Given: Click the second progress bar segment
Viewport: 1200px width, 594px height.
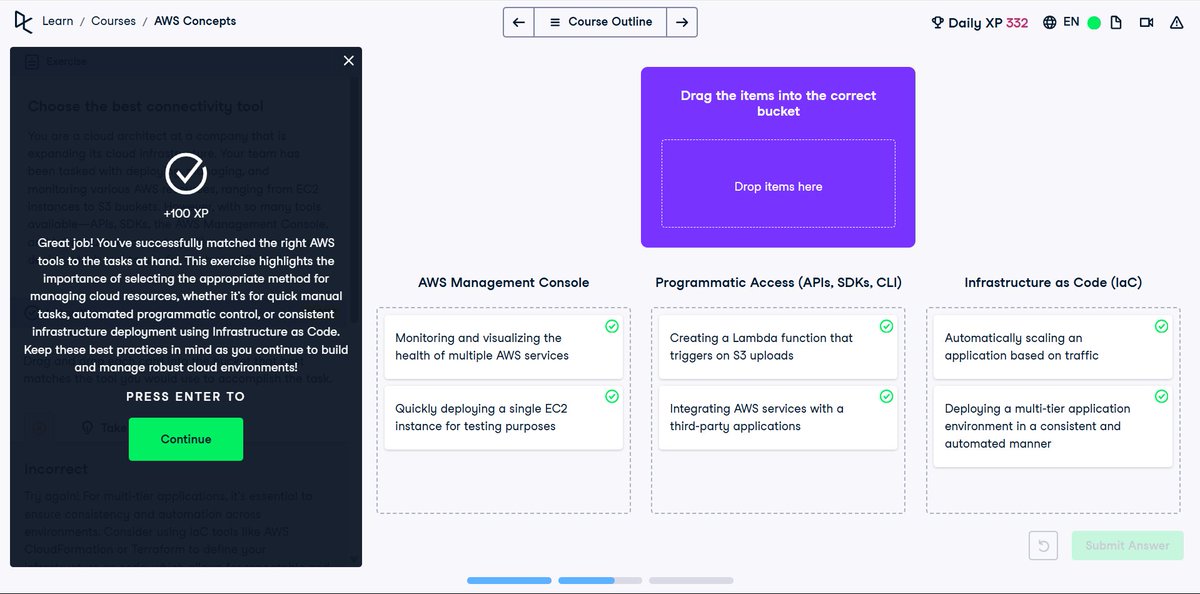Looking at the screenshot, I should tap(600, 580).
